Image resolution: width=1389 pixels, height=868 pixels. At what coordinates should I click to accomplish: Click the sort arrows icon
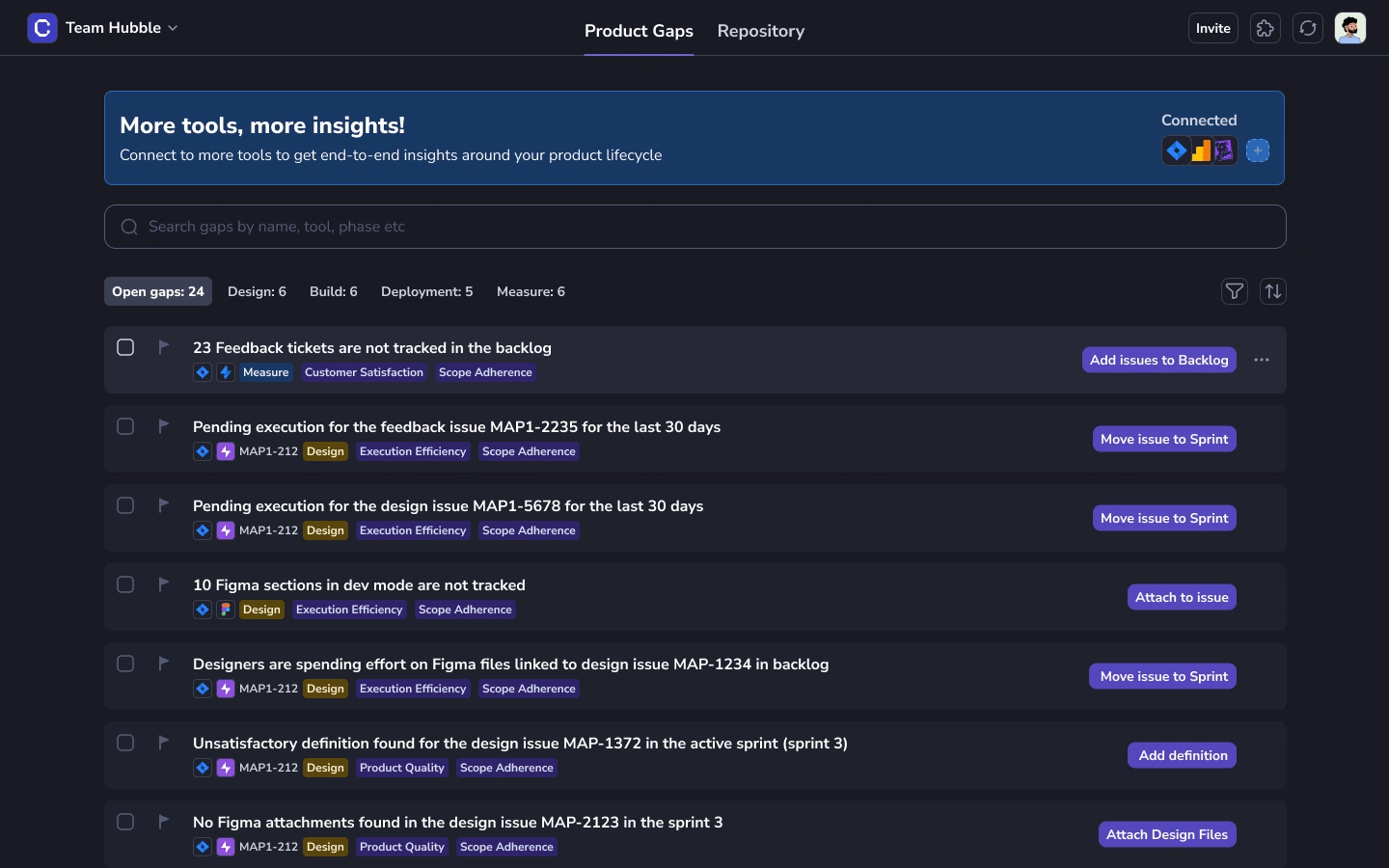1273,291
